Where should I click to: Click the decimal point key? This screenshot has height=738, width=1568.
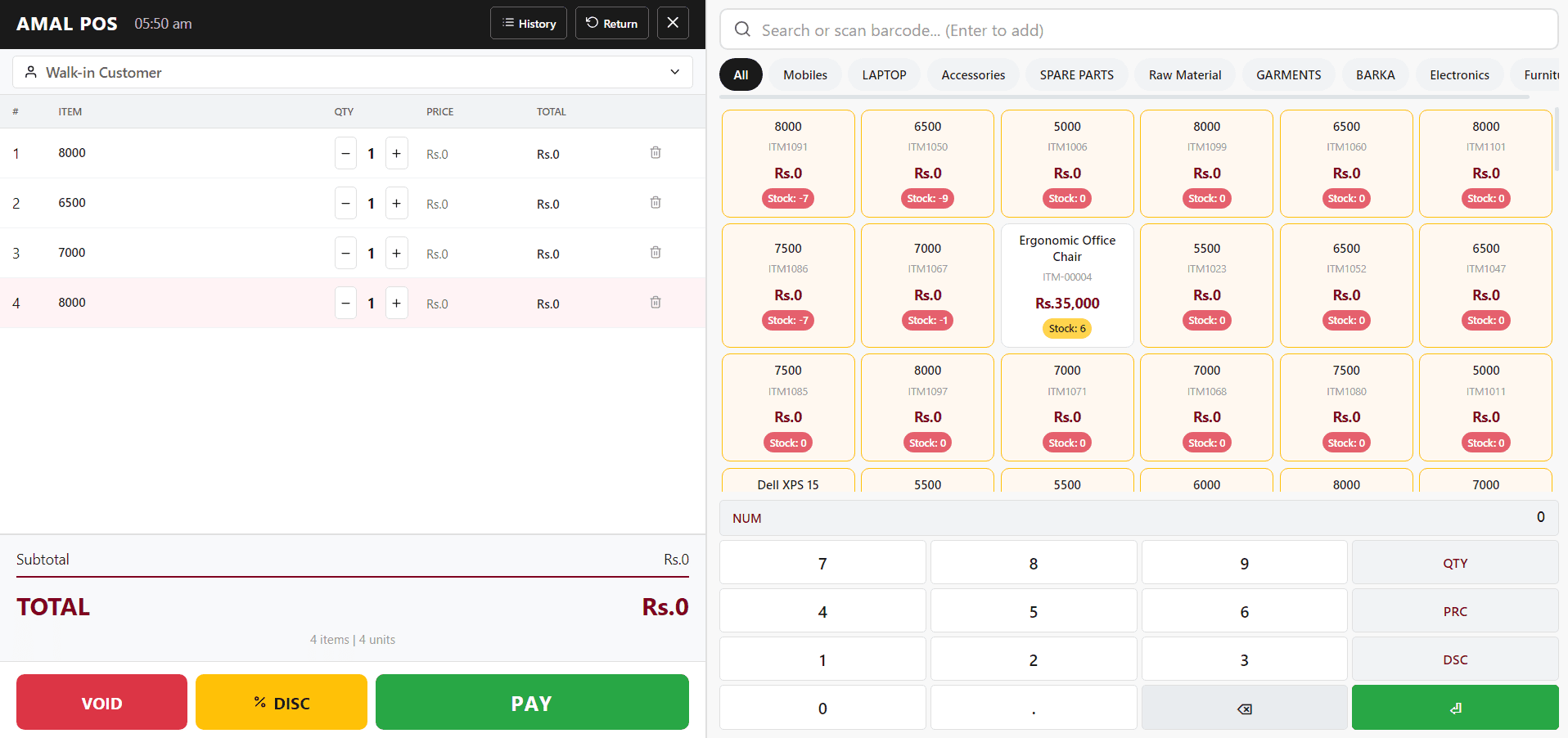point(1034,708)
